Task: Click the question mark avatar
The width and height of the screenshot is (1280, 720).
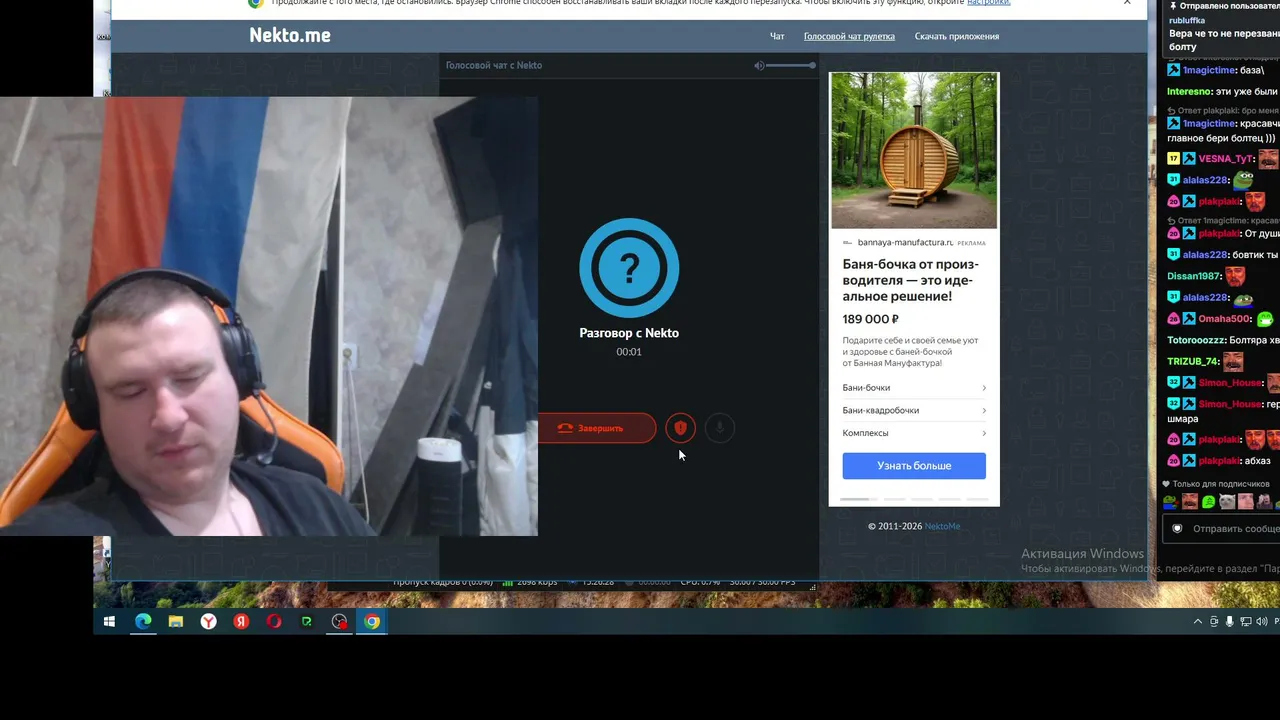Action: coord(629,267)
